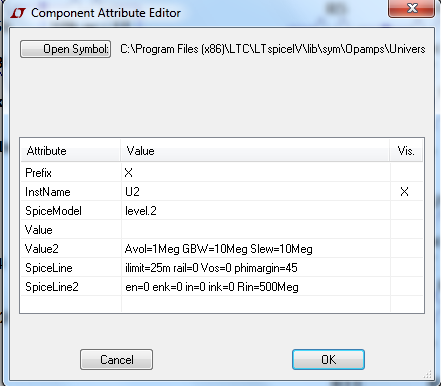Edit the SpiceModel value level.2
Screen dimensions: 441x386
tap(256, 210)
